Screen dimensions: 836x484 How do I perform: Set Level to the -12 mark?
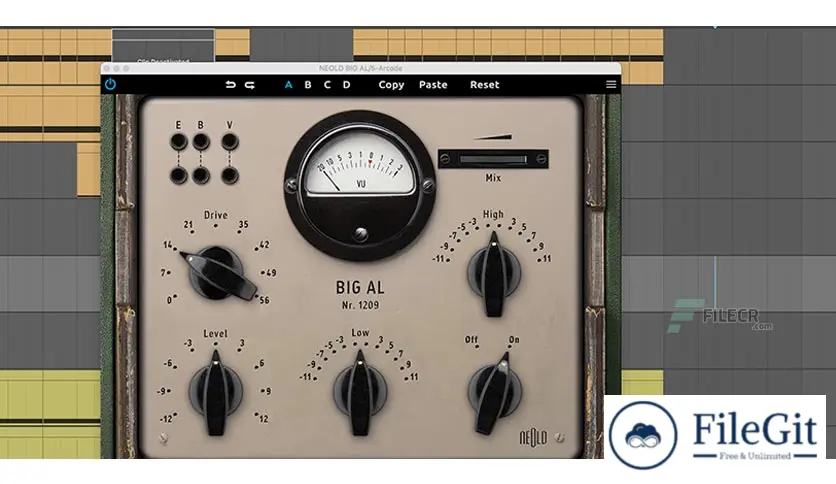click(x=166, y=419)
